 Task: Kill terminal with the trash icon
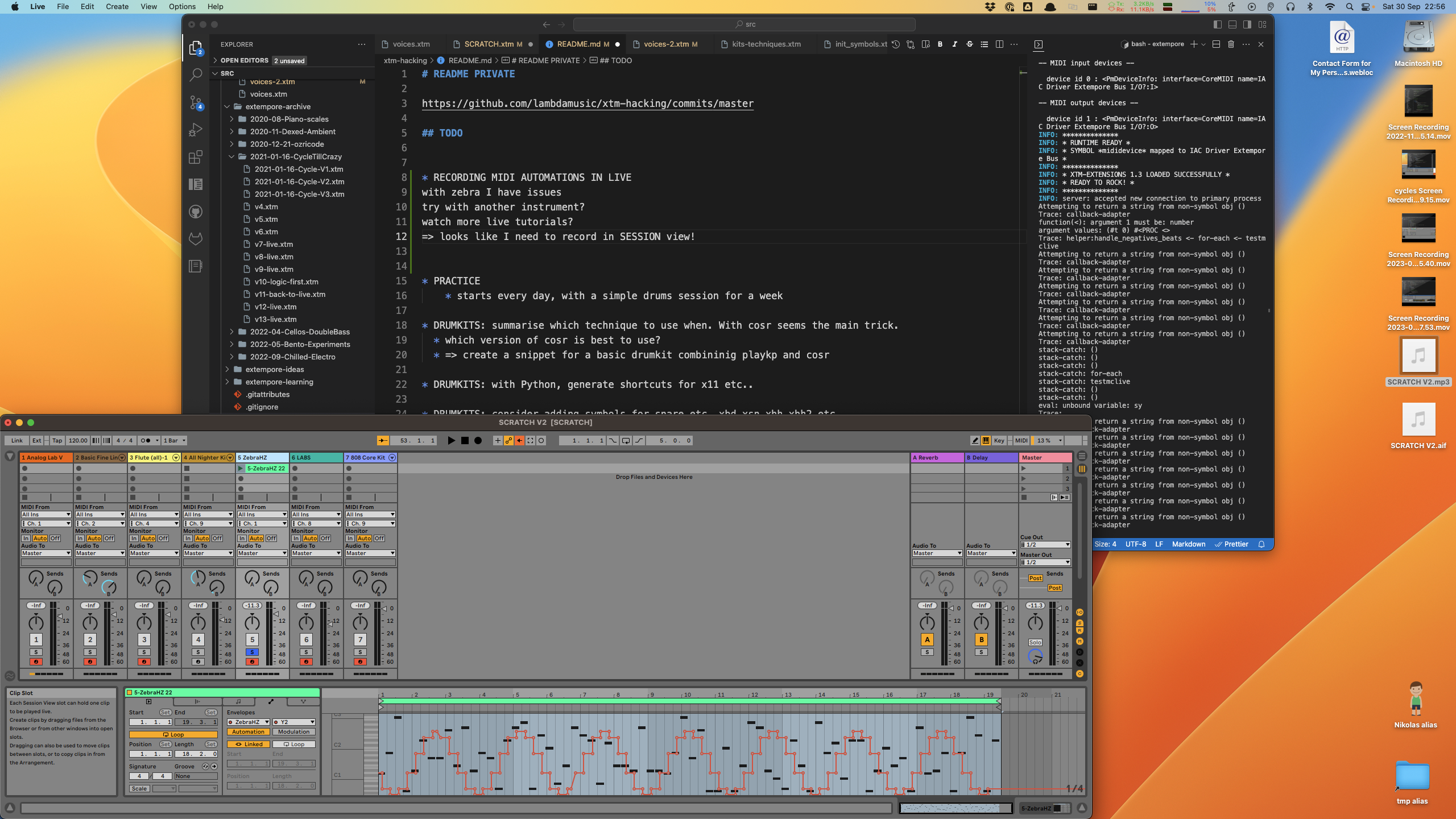pos(1231,44)
